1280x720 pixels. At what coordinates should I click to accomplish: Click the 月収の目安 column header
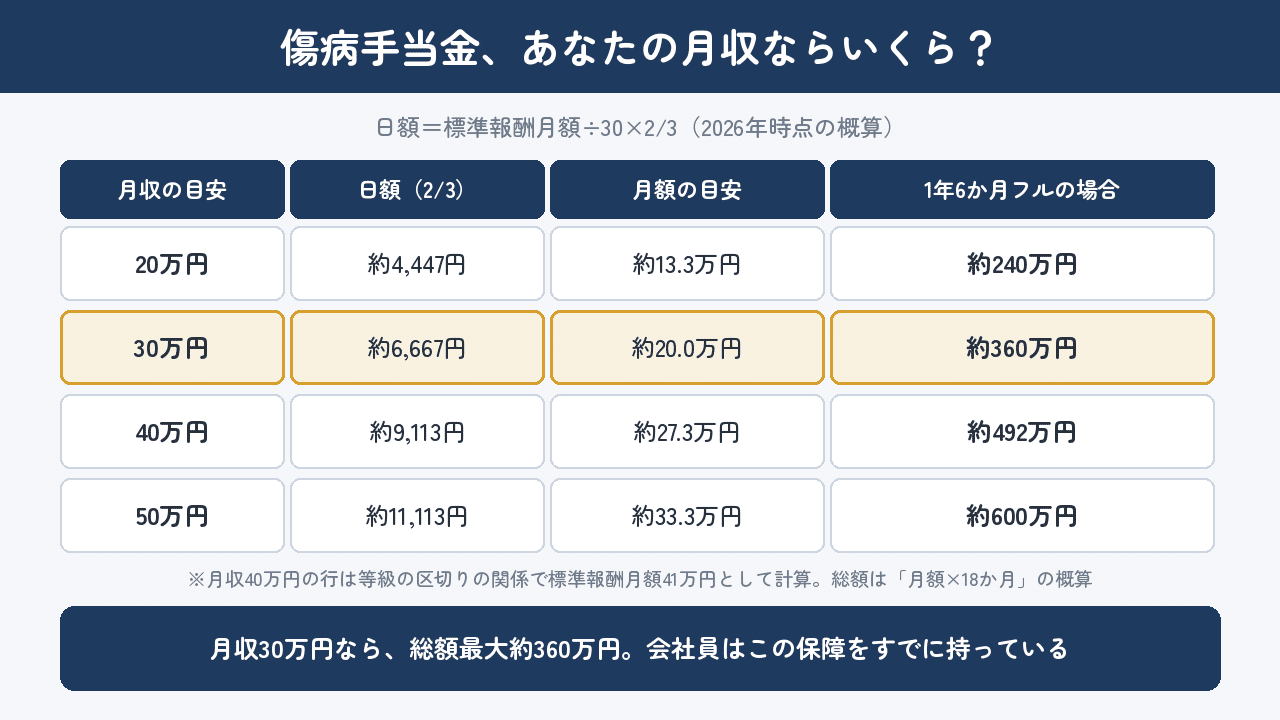(x=172, y=190)
